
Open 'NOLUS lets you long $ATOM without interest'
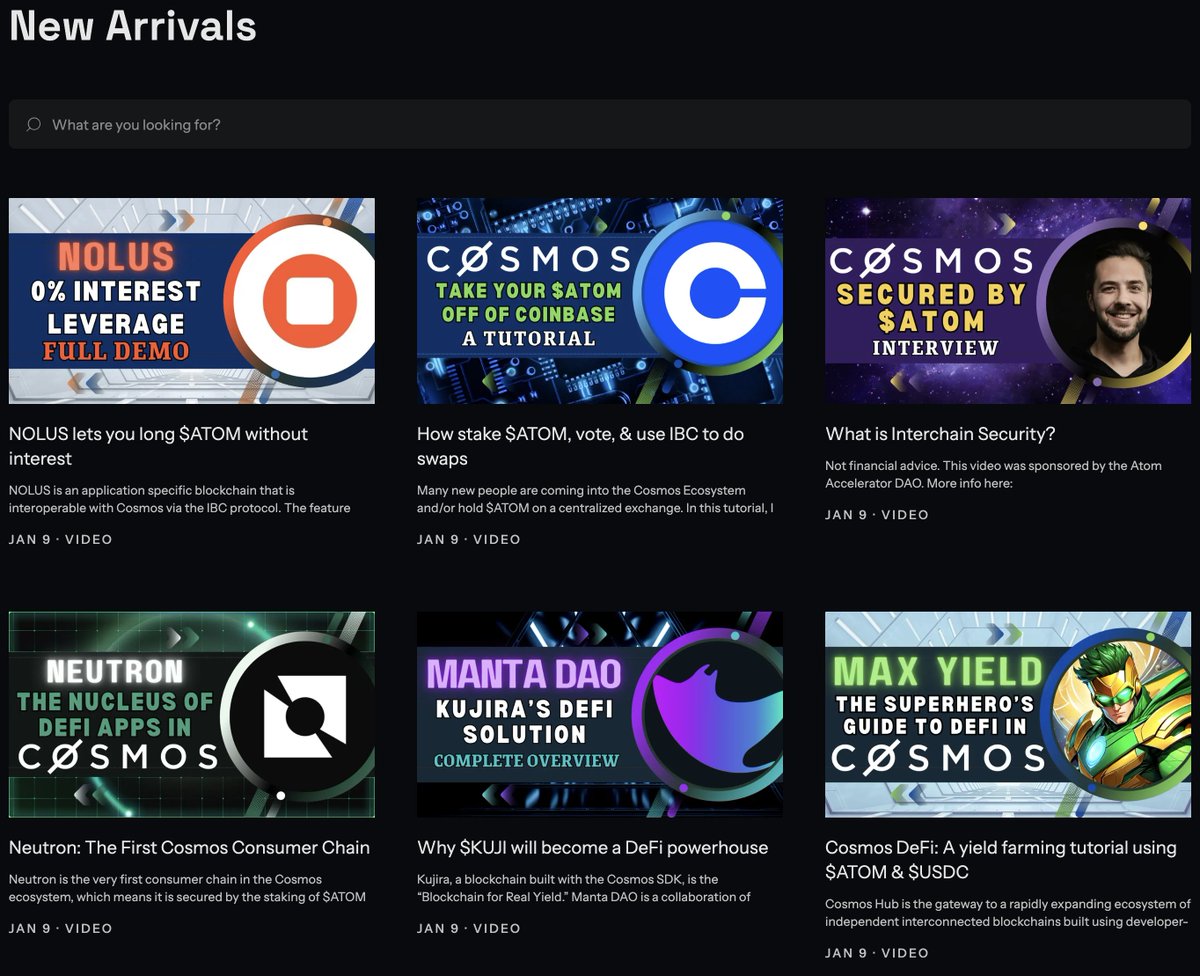coord(159,446)
